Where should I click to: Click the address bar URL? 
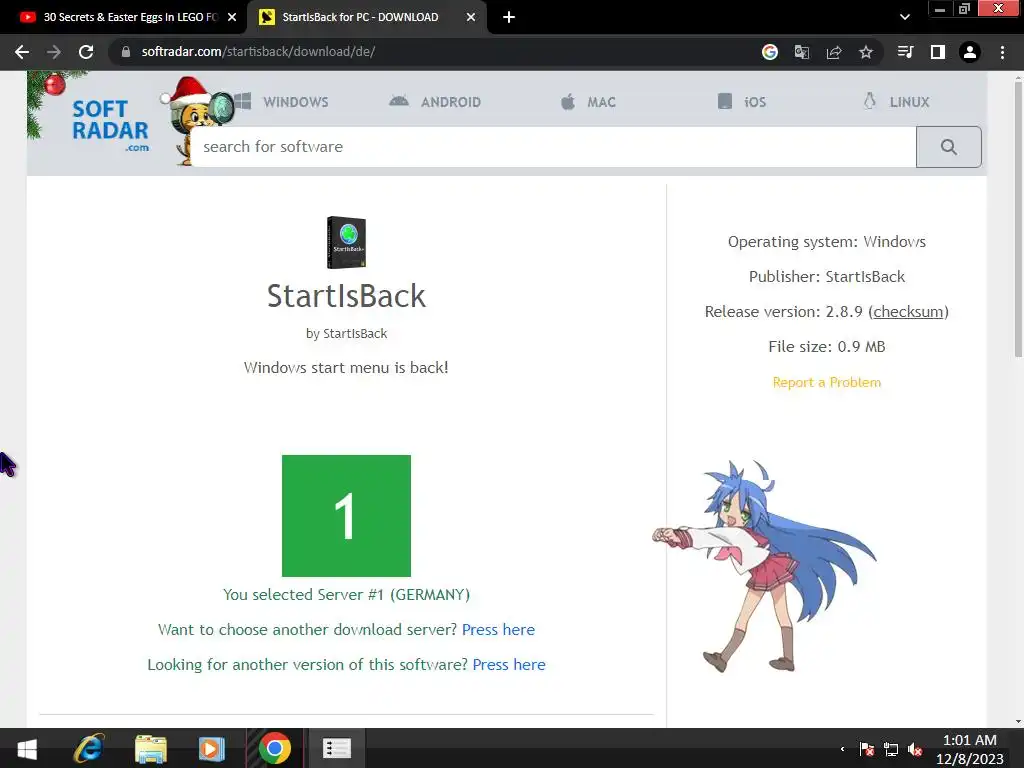(x=258, y=52)
